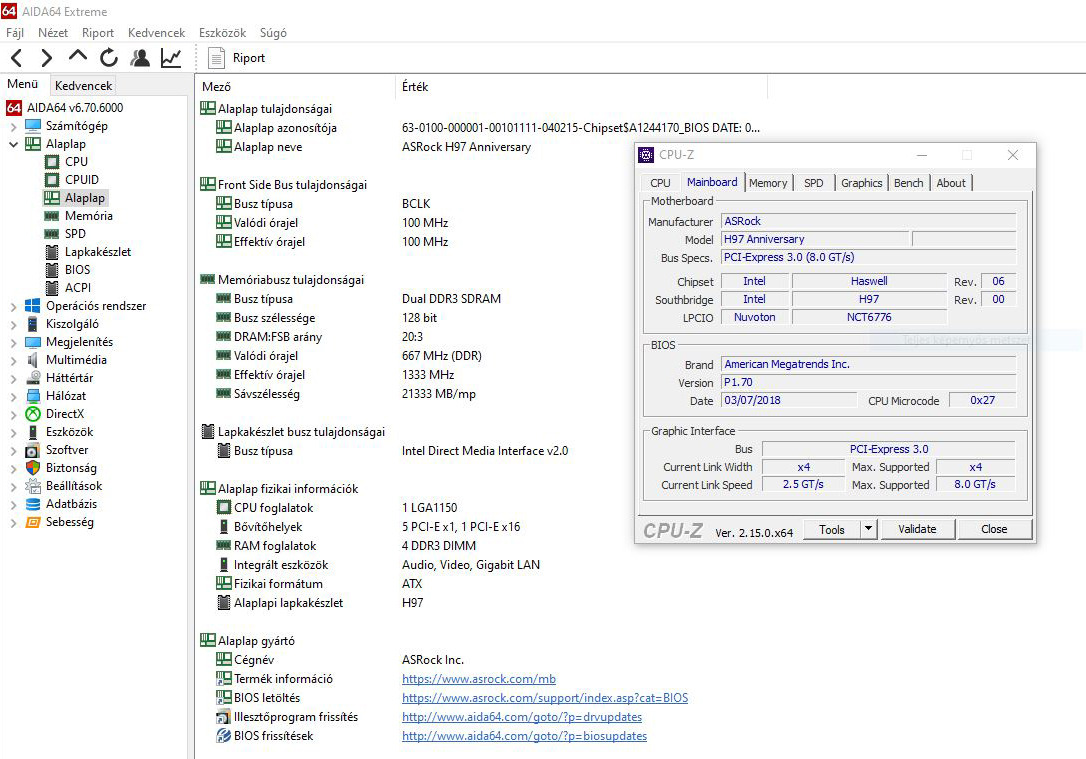Screen dimensions: 1086x759
Task: Collapse the Alaplap tree node
Action: [13, 144]
